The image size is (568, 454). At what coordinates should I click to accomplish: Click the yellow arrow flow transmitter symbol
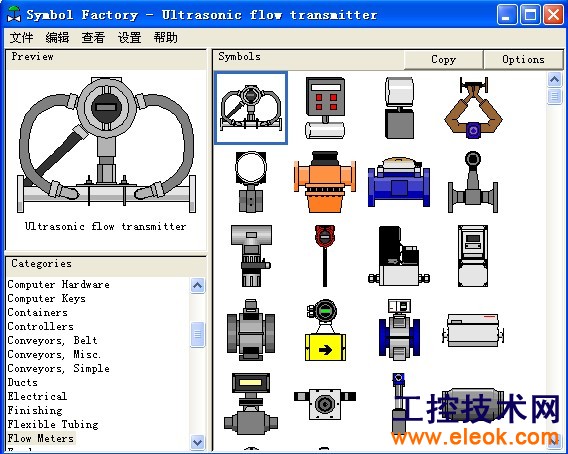[325, 330]
